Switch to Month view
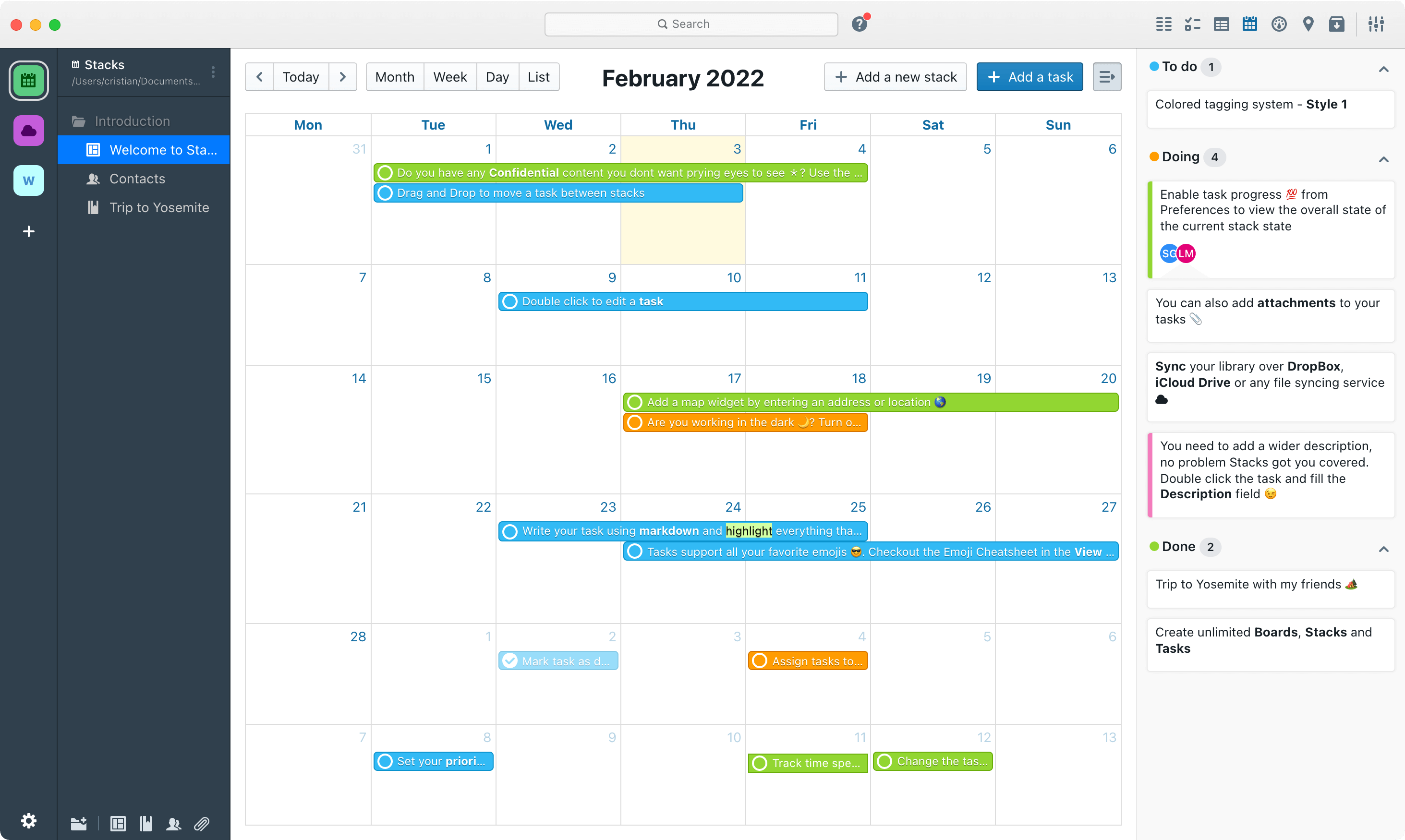Screen dimensions: 1405x840 coord(395,77)
